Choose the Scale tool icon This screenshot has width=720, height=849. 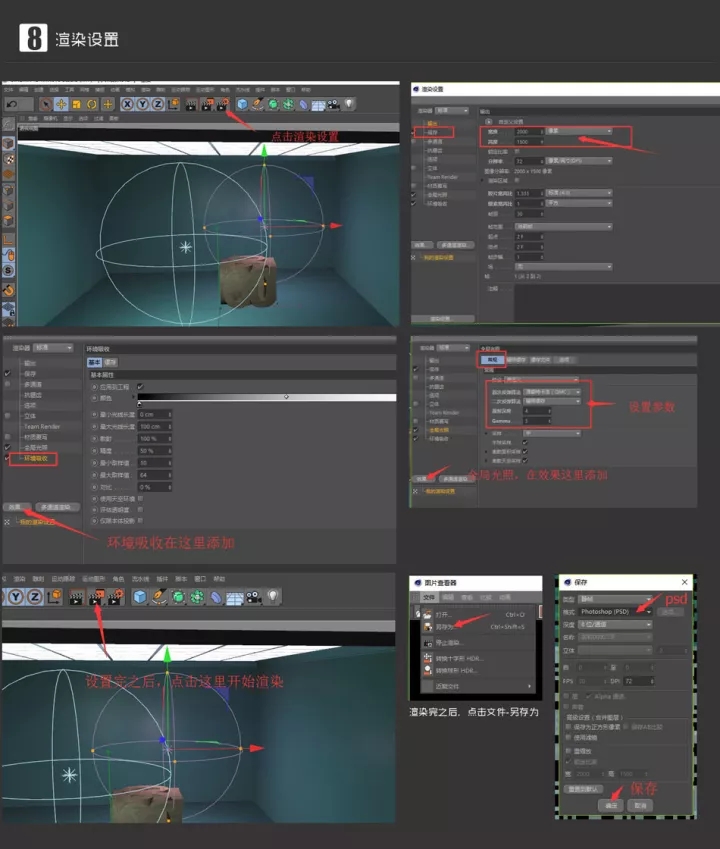(76, 104)
